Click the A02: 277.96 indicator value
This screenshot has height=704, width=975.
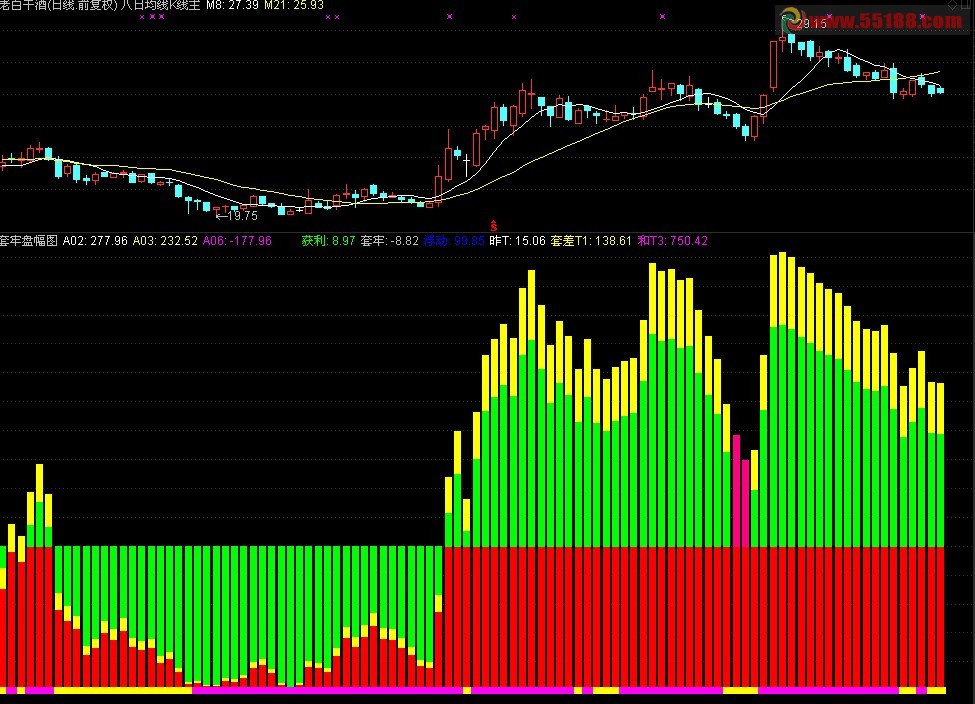[95, 241]
